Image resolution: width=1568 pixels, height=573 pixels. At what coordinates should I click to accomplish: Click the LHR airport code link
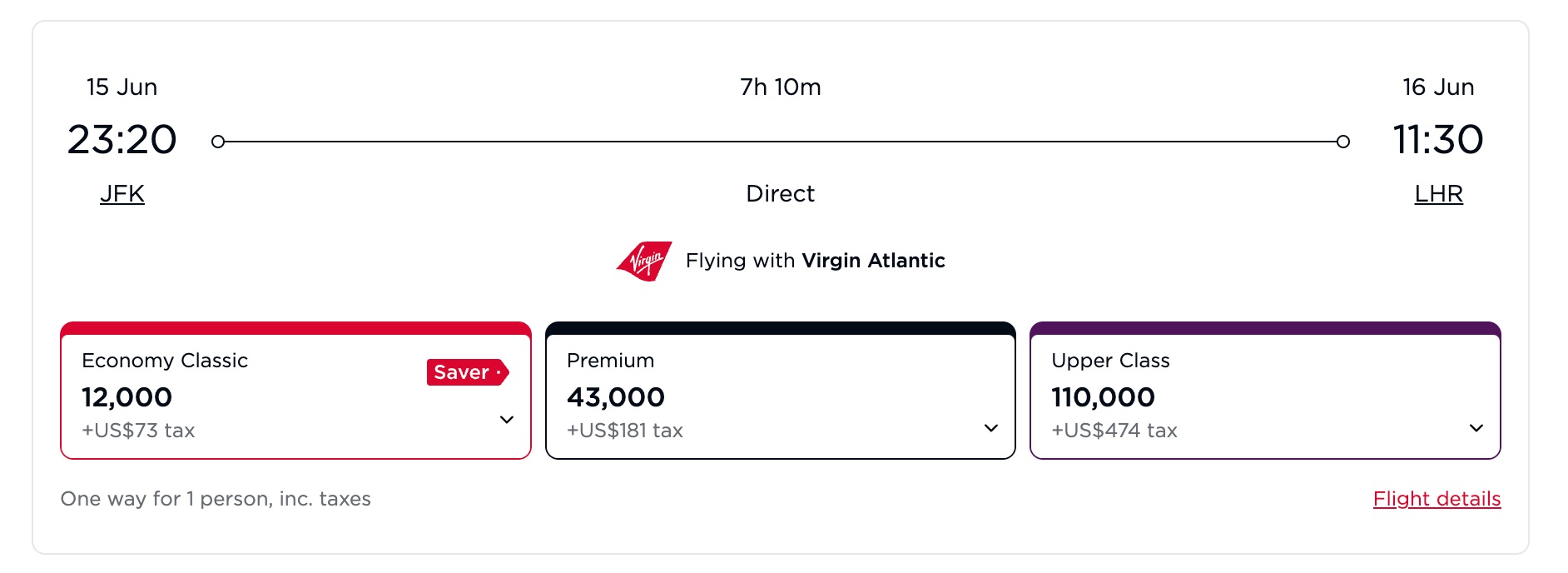[x=1439, y=192]
